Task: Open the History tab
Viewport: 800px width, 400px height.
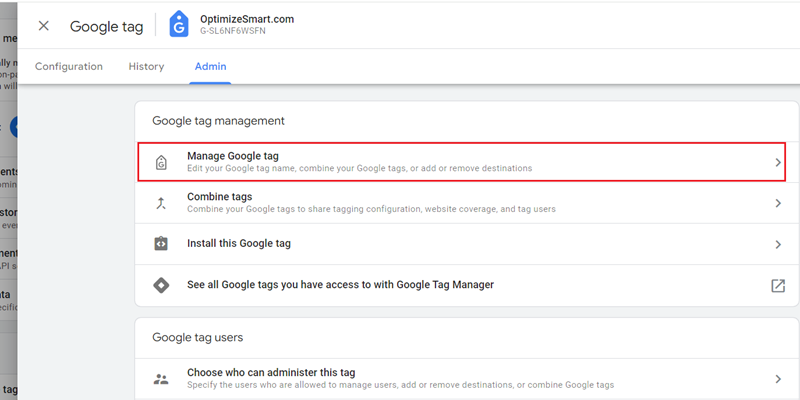Action: coord(146,66)
